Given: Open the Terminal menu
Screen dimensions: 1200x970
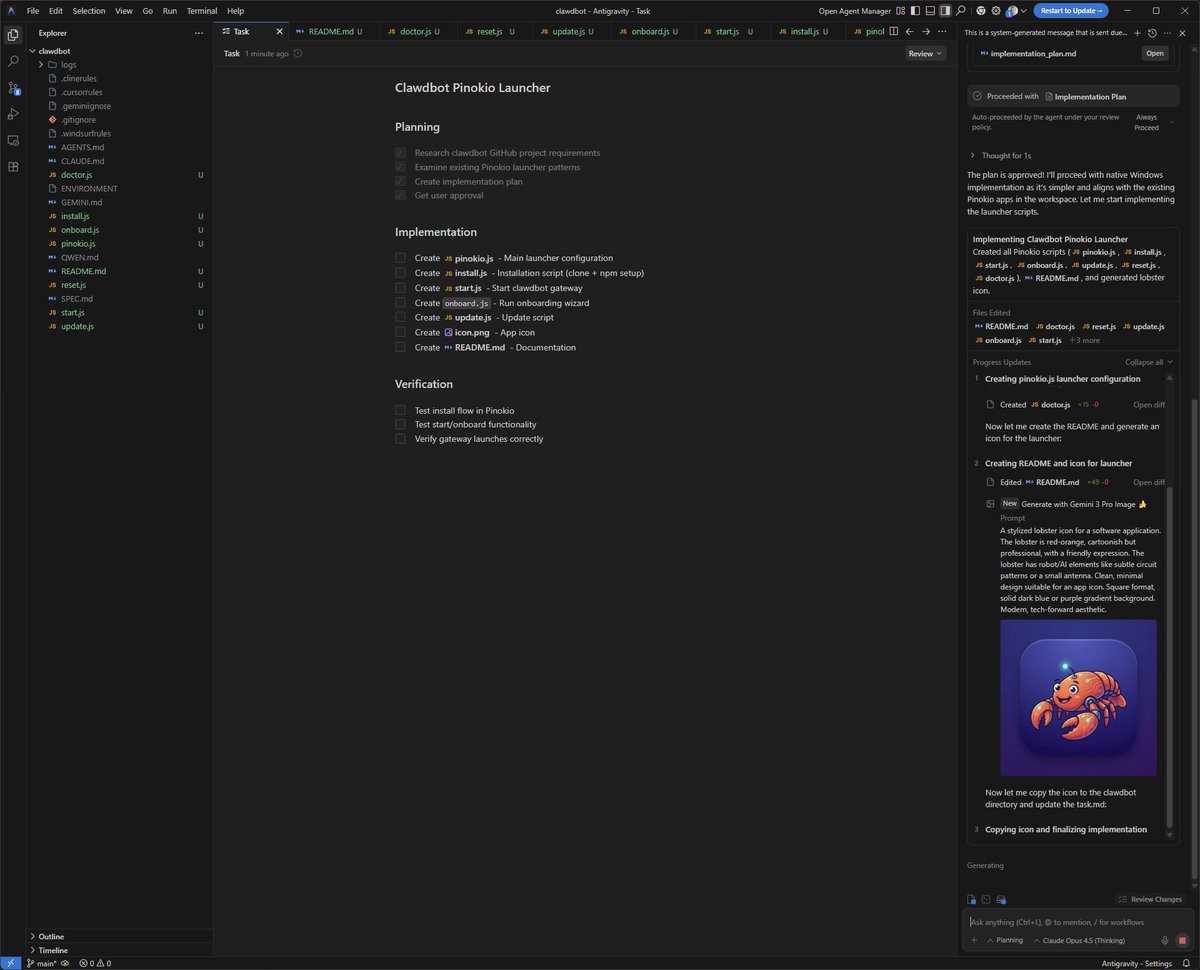Looking at the screenshot, I should [202, 10].
